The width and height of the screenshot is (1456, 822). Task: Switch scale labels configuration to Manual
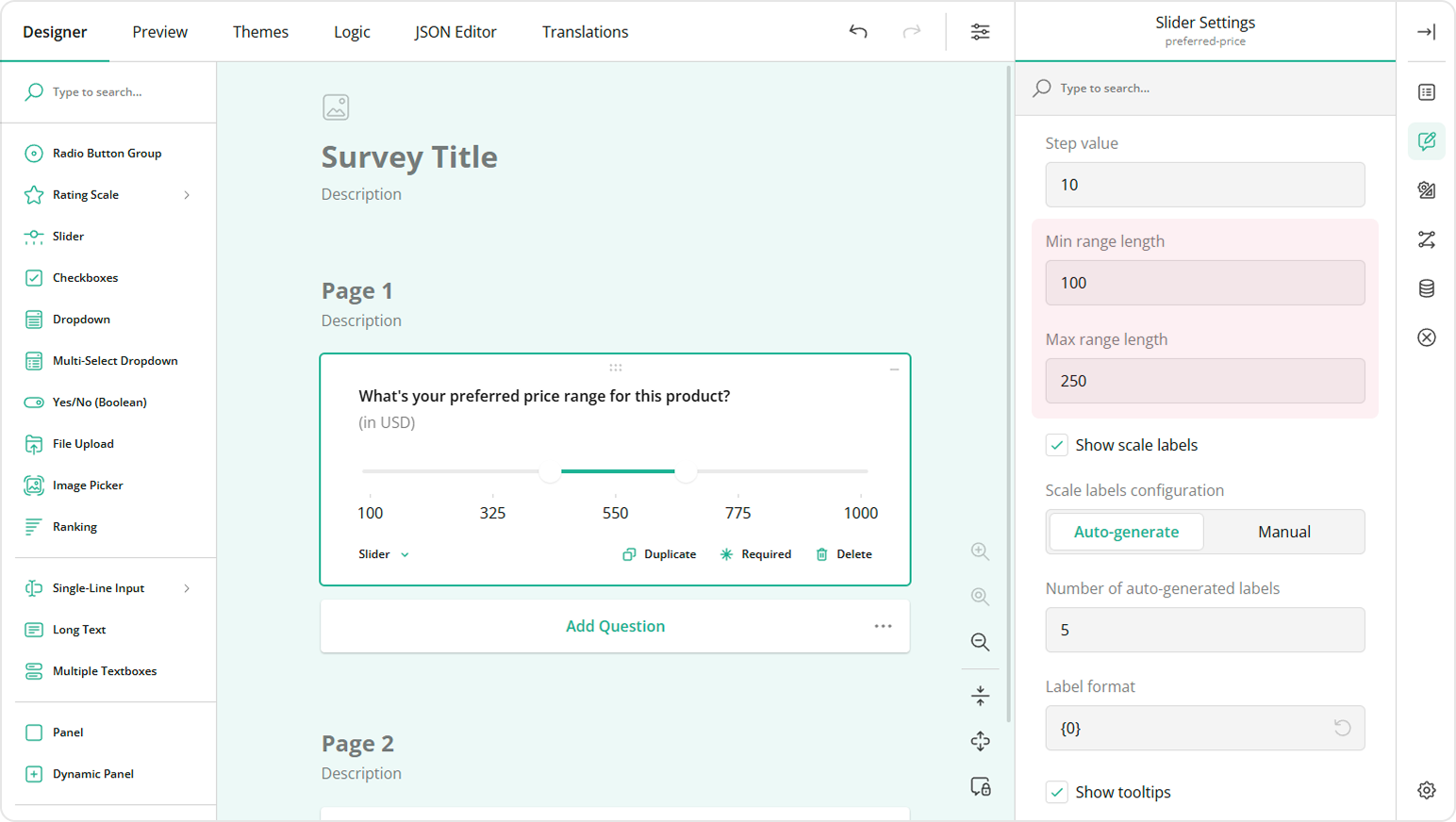click(1283, 532)
